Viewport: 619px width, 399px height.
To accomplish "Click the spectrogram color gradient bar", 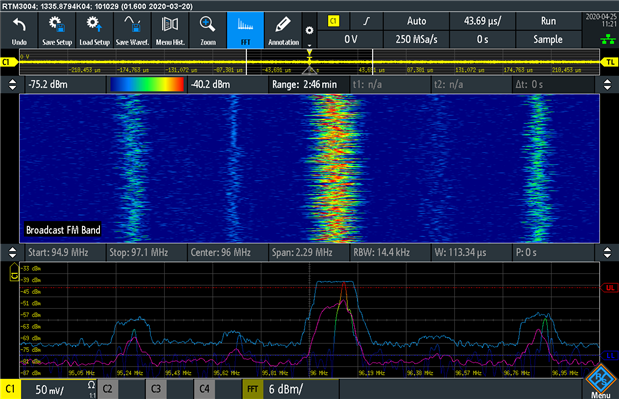I will [147, 84].
